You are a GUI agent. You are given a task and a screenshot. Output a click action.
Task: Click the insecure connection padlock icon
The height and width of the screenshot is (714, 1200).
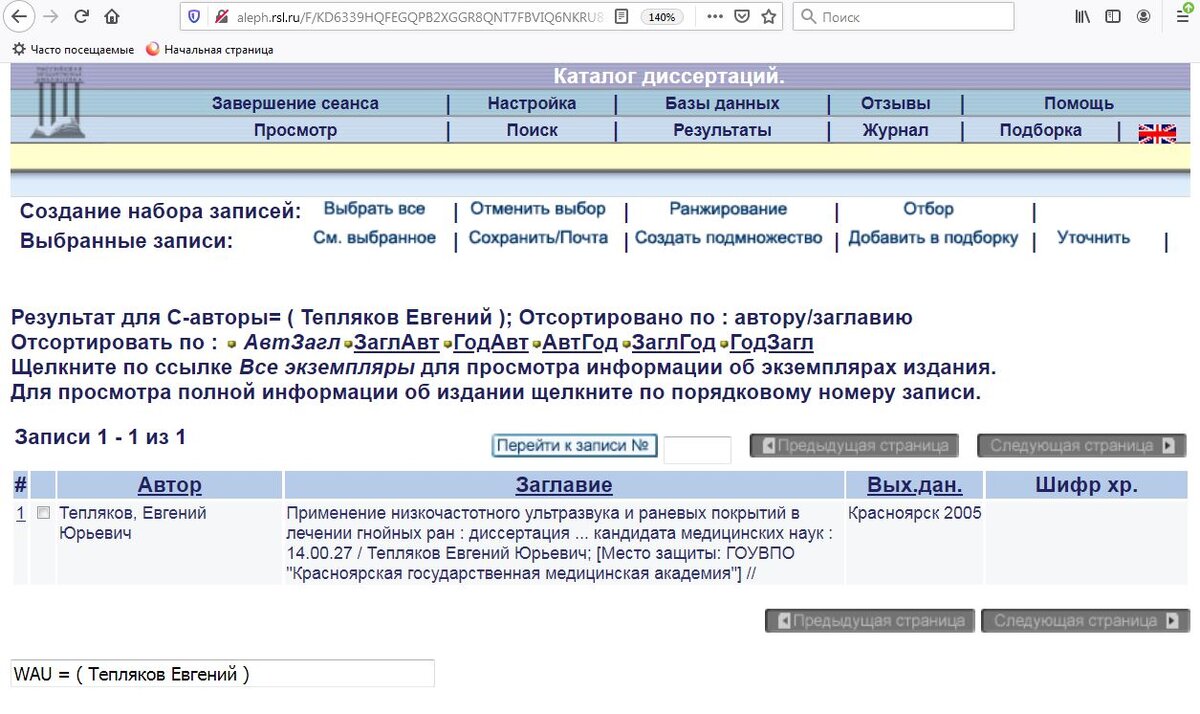[x=220, y=17]
